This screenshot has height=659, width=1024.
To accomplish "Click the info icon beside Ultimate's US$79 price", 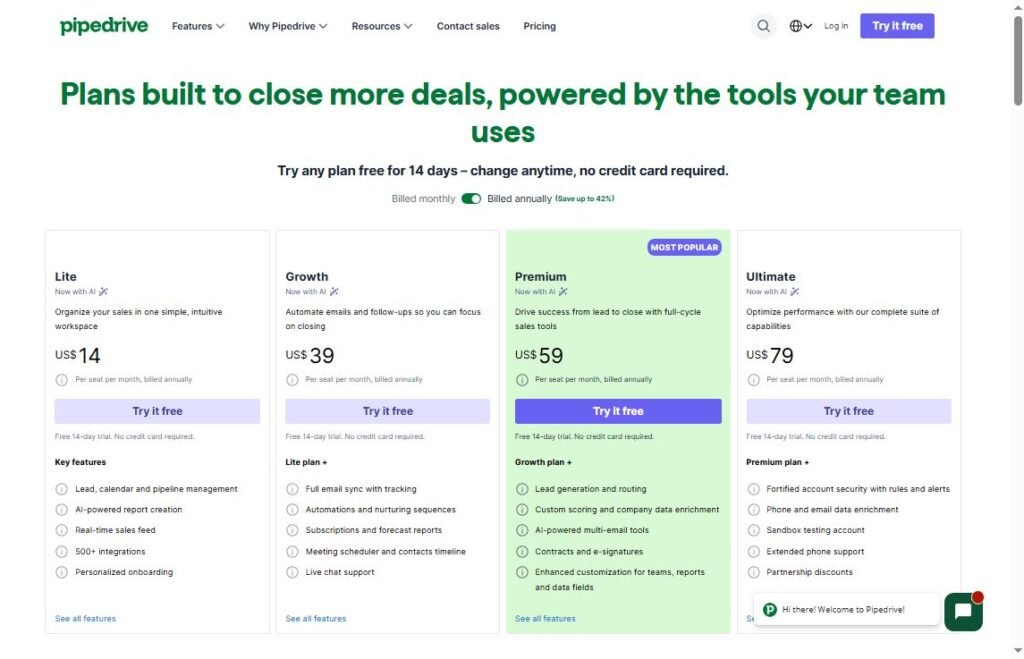I will tap(753, 379).
